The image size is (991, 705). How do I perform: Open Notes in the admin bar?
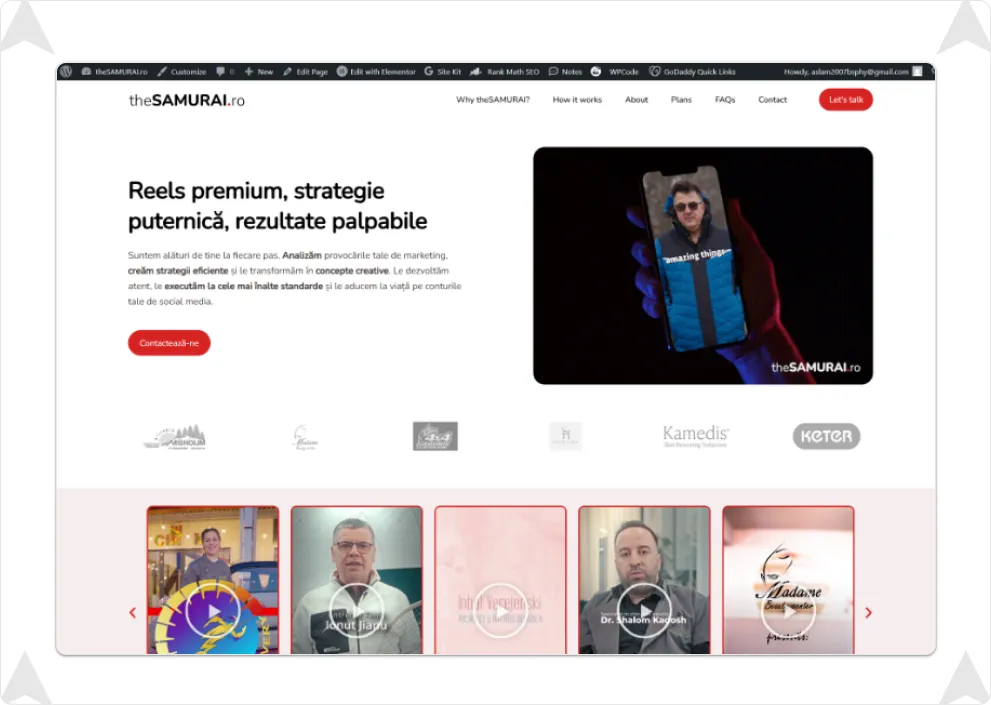pyautogui.click(x=565, y=72)
